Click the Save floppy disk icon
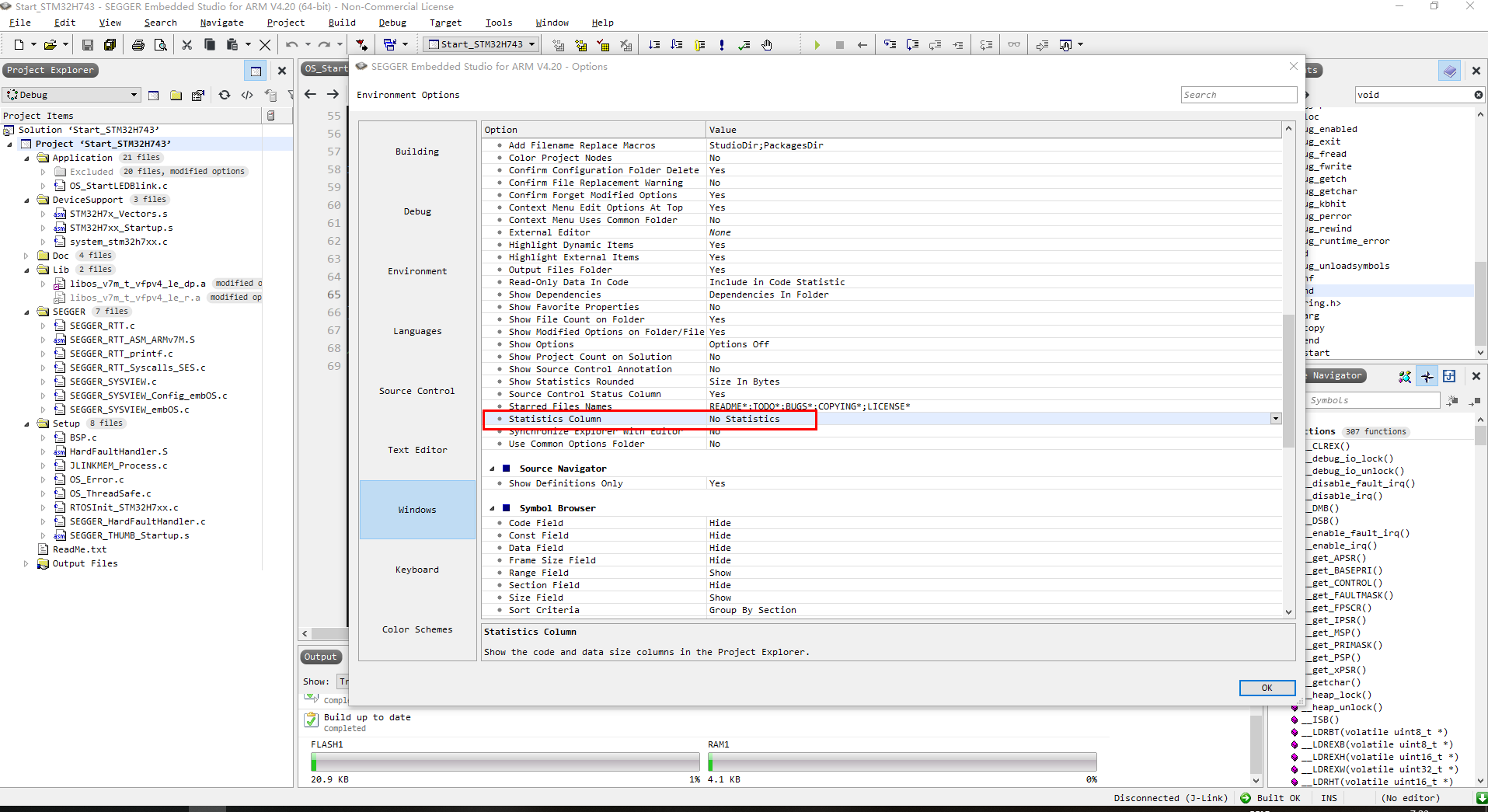Screen dimensions: 1488x812 (x=88, y=45)
